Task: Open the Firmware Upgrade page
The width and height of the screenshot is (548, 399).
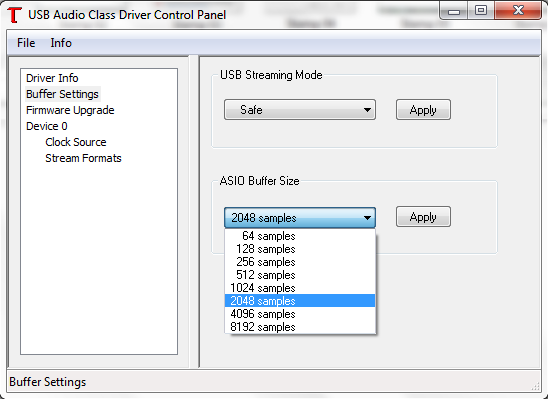Action: pos(70,110)
